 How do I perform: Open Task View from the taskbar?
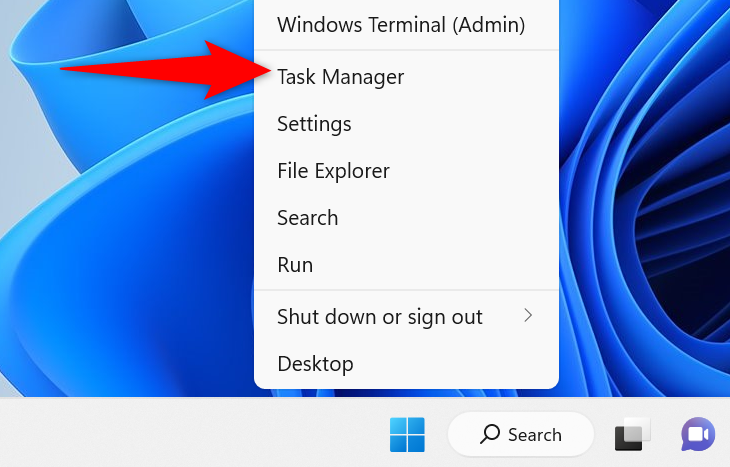coord(632,435)
